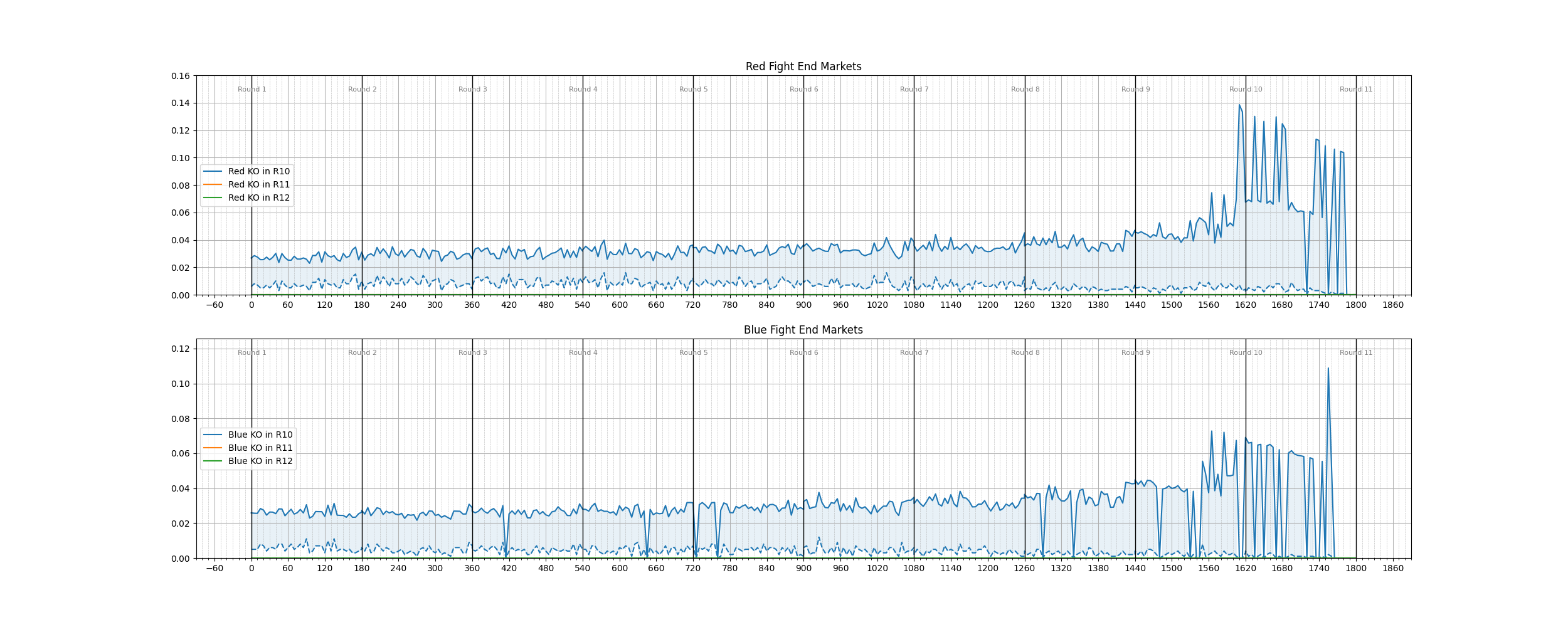Click the highest Red KO peak near 0.14
Screen dimensions: 1568x627
coord(1239,105)
